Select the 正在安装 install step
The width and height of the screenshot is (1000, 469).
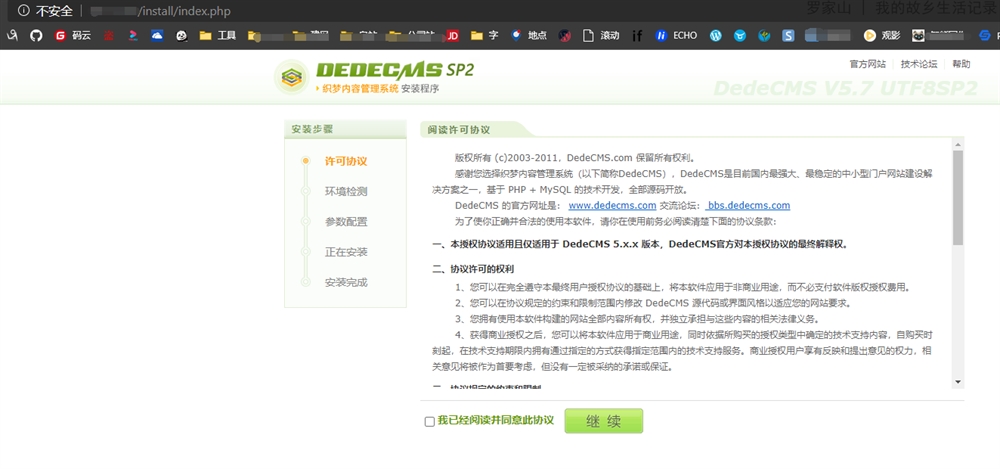tap(346, 252)
